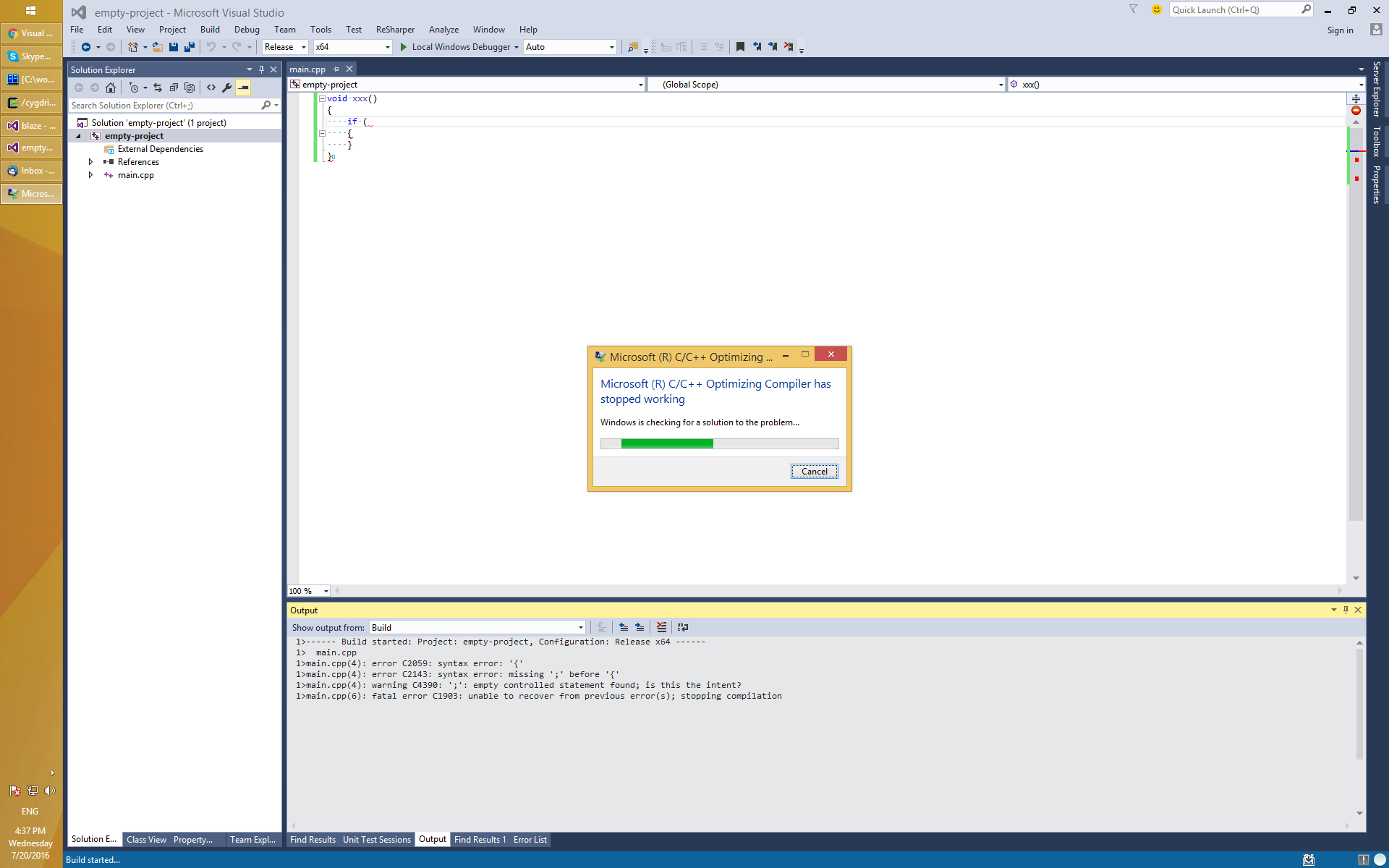
Task: Open the xxx() member dropdown
Action: tap(1186, 85)
